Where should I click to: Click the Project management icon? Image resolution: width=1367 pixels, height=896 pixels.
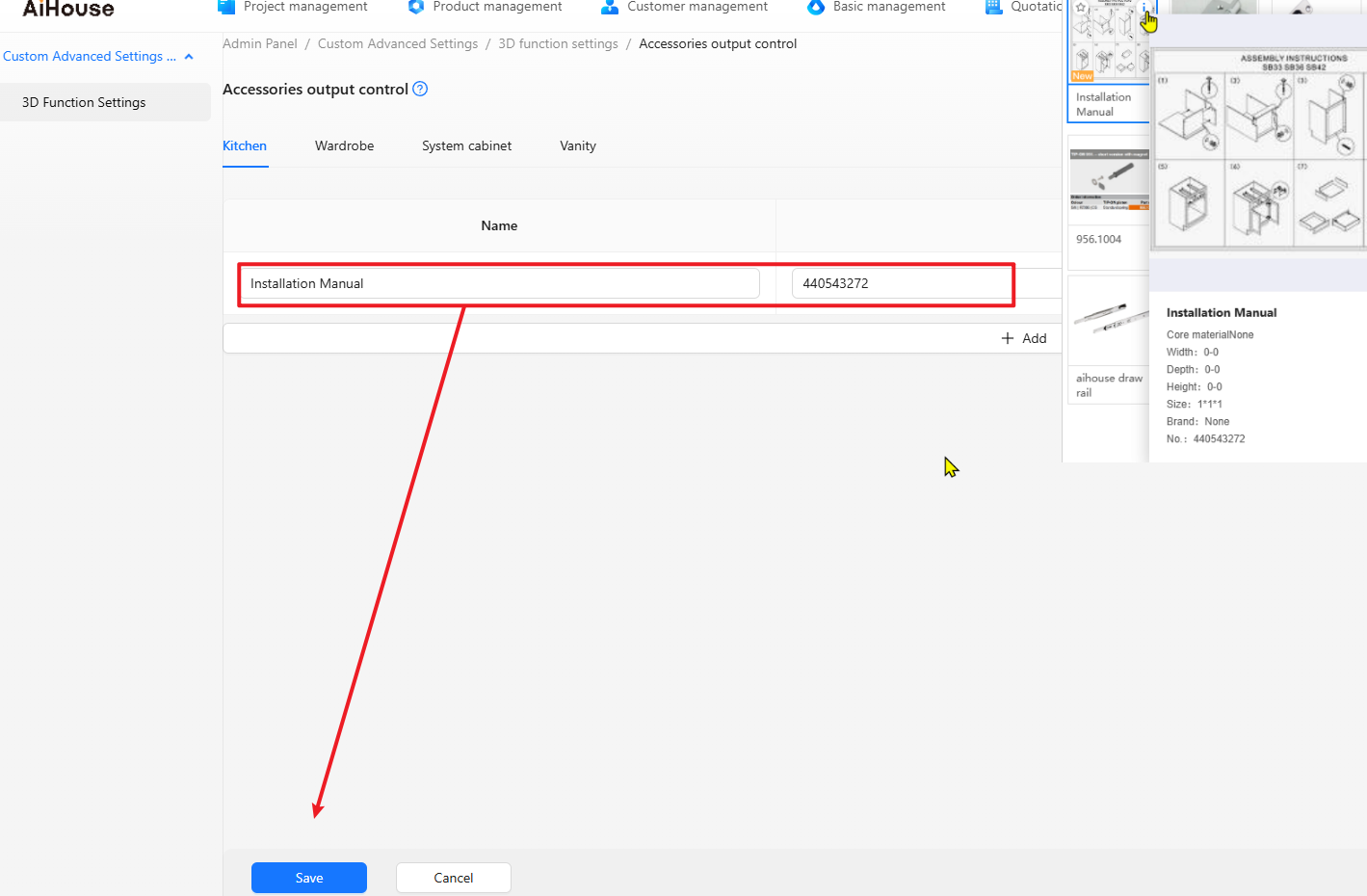coord(226,7)
